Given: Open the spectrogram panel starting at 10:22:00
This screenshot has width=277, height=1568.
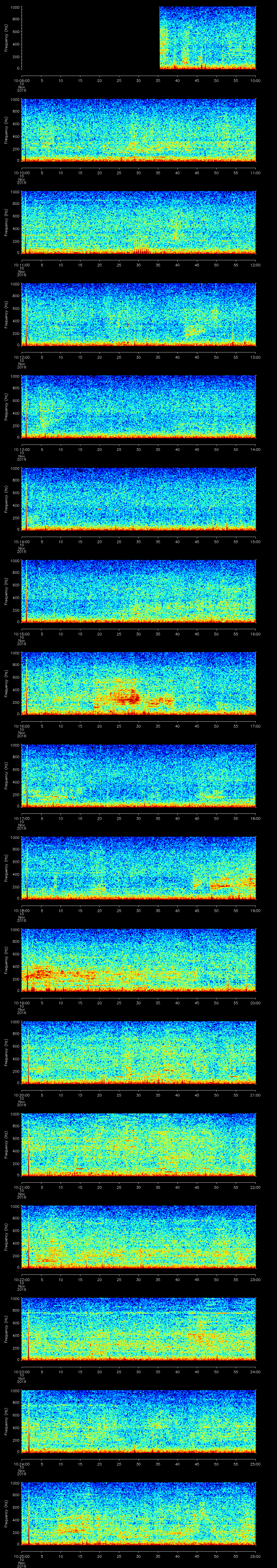Looking at the screenshot, I should pyautogui.click(x=139, y=1237).
